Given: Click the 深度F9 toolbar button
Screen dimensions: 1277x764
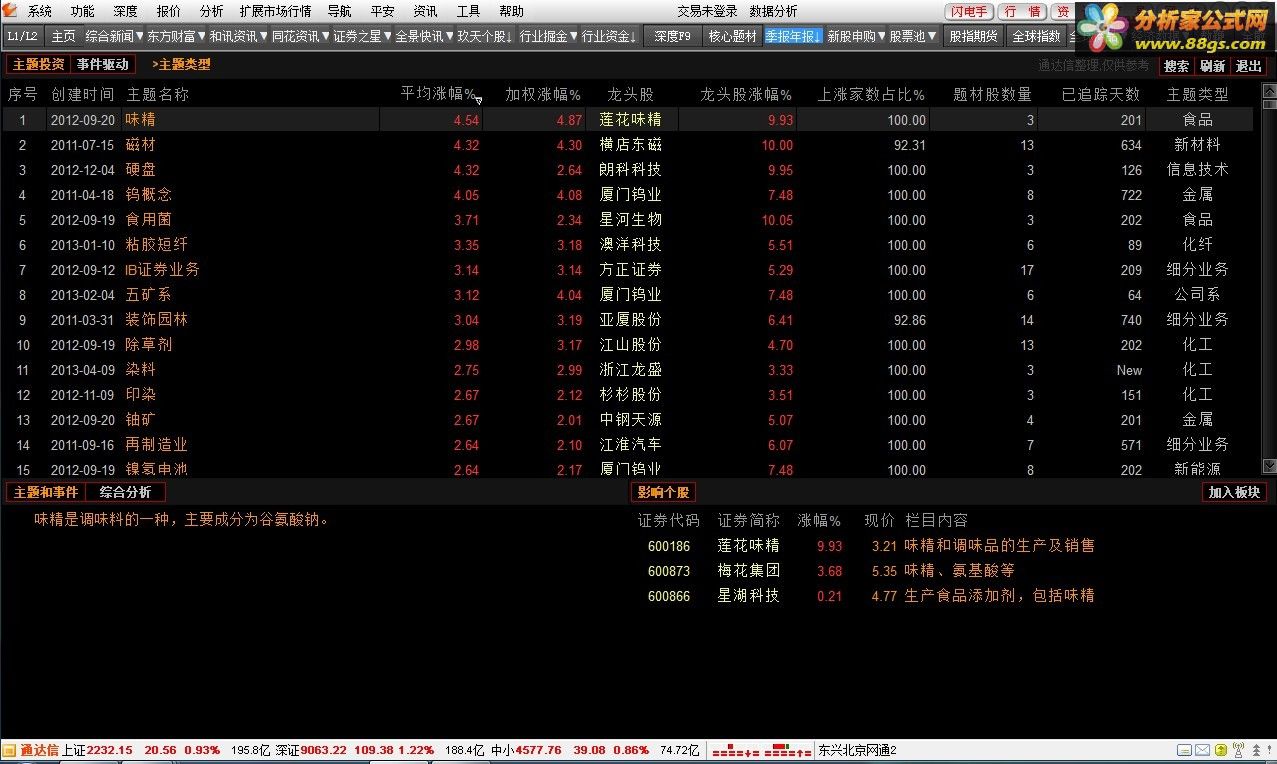Looking at the screenshot, I should [672, 36].
